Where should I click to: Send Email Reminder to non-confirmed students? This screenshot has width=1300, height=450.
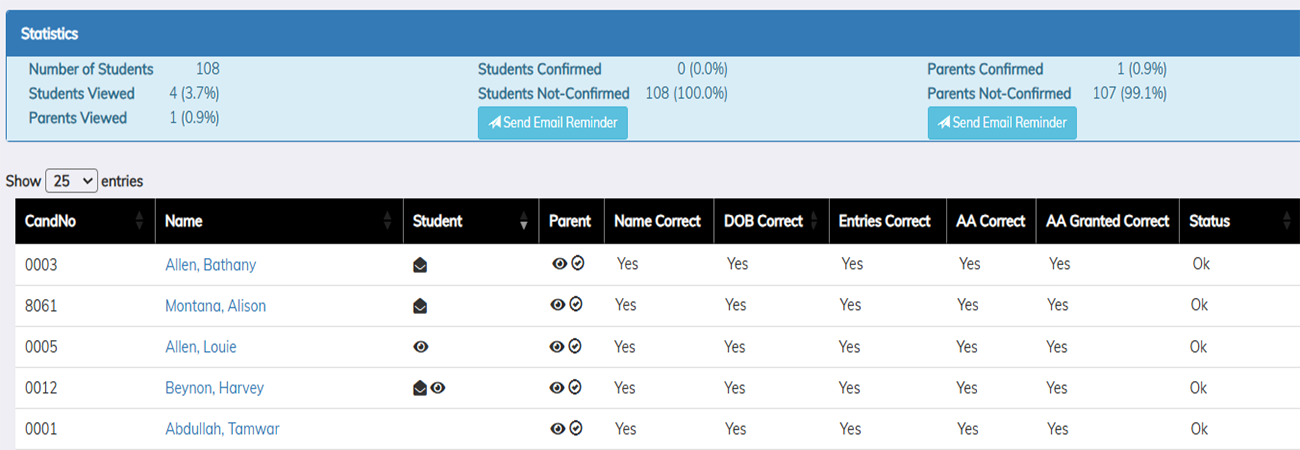(x=552, y=123)
